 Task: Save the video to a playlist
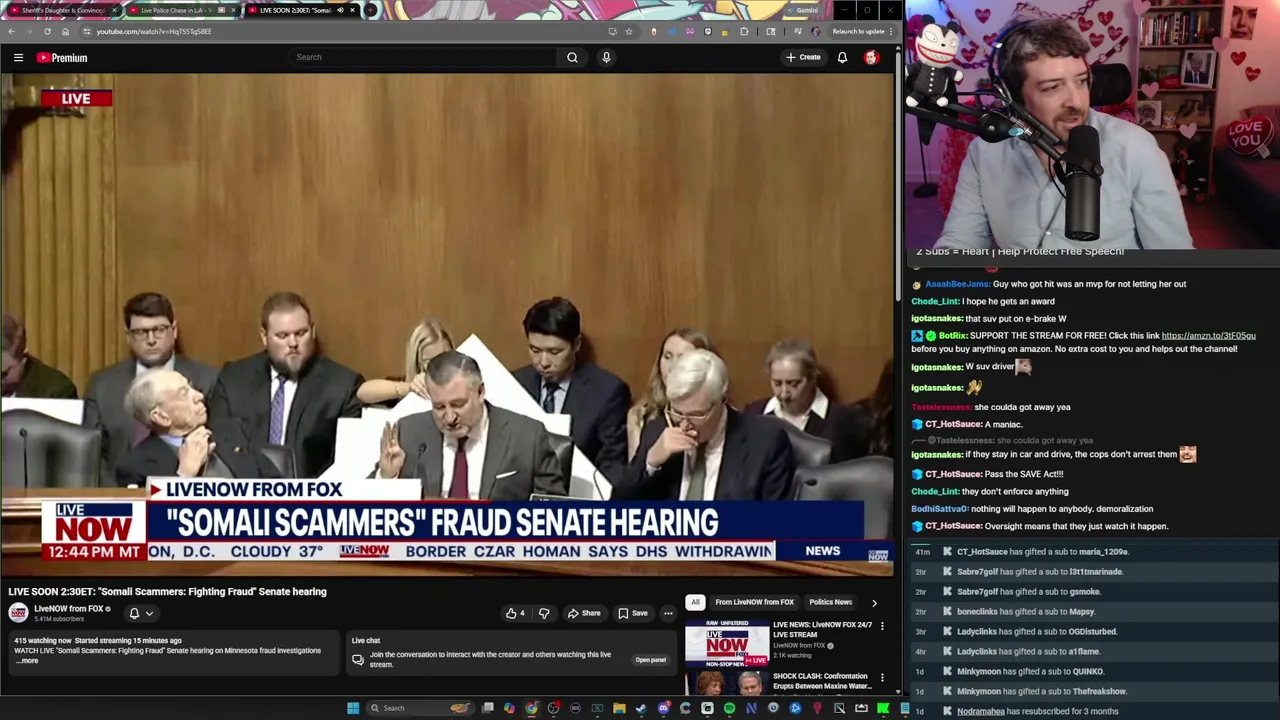pyautogui.click(x=633, y=614)
